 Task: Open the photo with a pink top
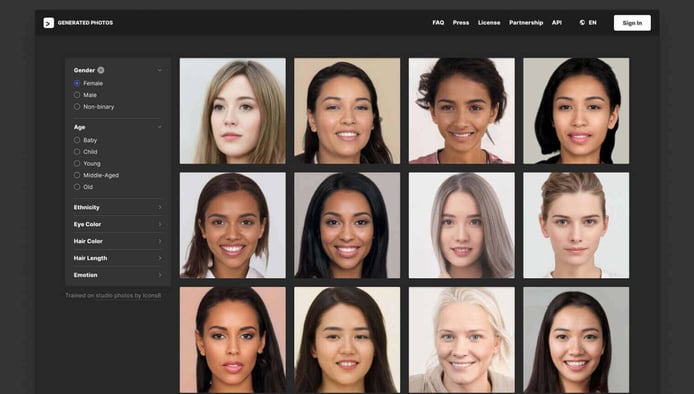[462, 111]
